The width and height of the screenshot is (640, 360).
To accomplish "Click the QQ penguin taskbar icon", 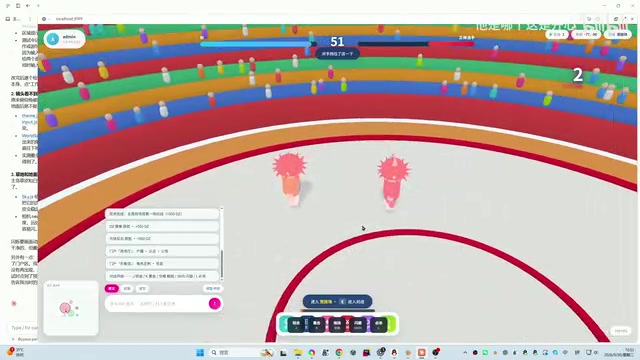I will pyautogui.click(x=394, y=352).
